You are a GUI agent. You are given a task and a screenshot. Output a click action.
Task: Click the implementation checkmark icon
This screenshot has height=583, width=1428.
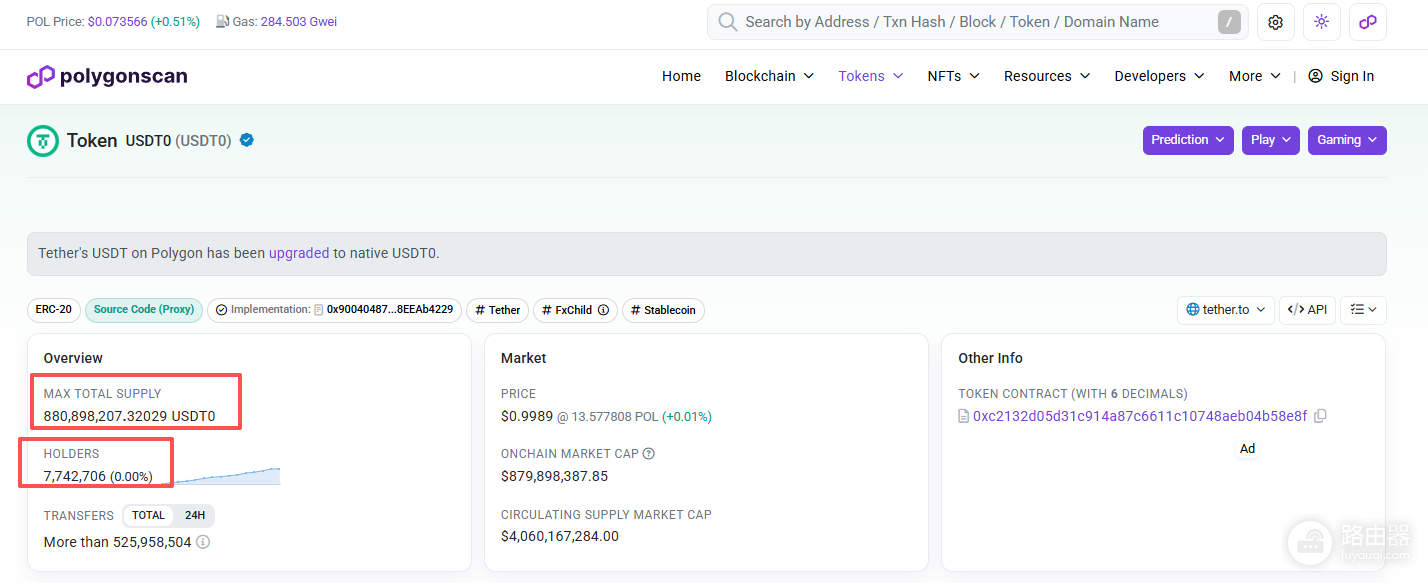click(x=221, y=310)
